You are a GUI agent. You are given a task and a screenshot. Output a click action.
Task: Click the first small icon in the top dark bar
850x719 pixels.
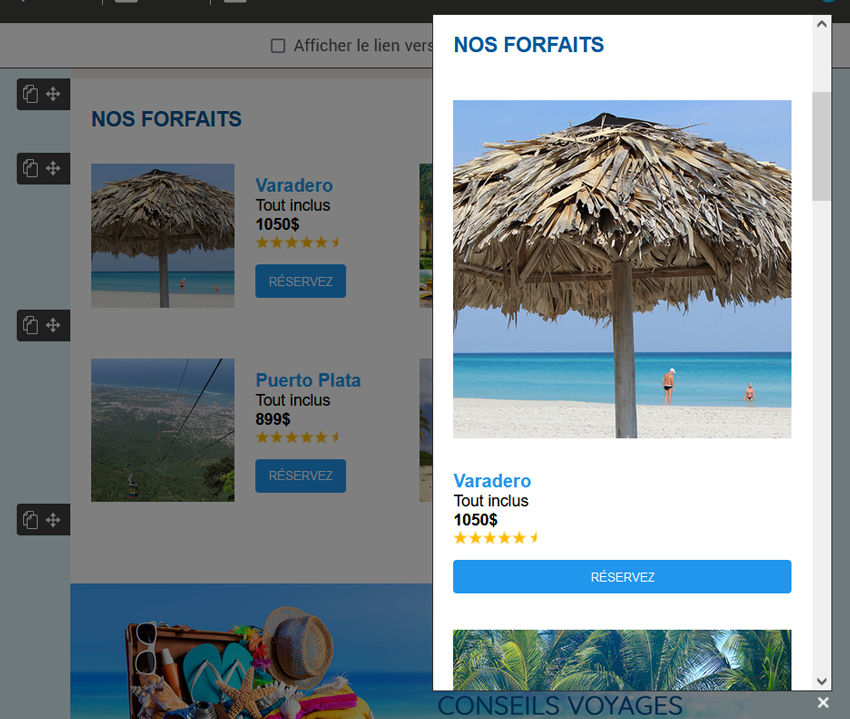[x=124, y=3]
